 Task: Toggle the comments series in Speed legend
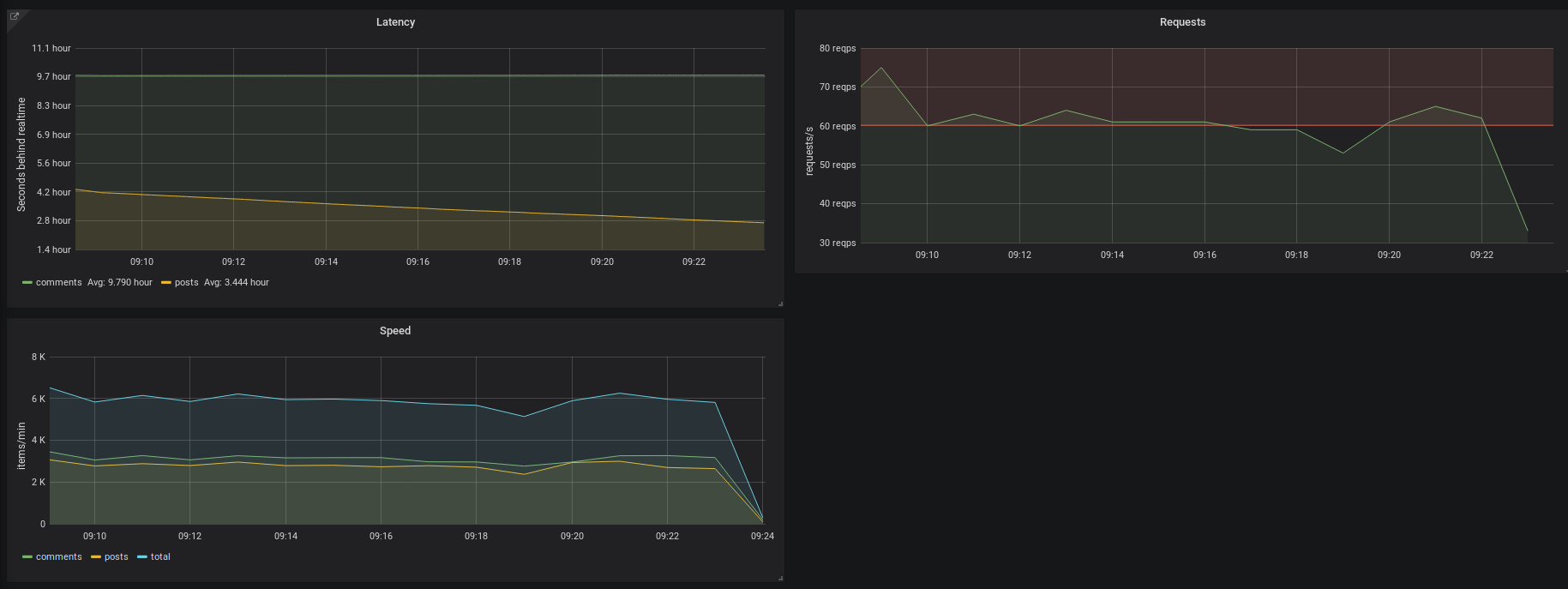[59, 556]
